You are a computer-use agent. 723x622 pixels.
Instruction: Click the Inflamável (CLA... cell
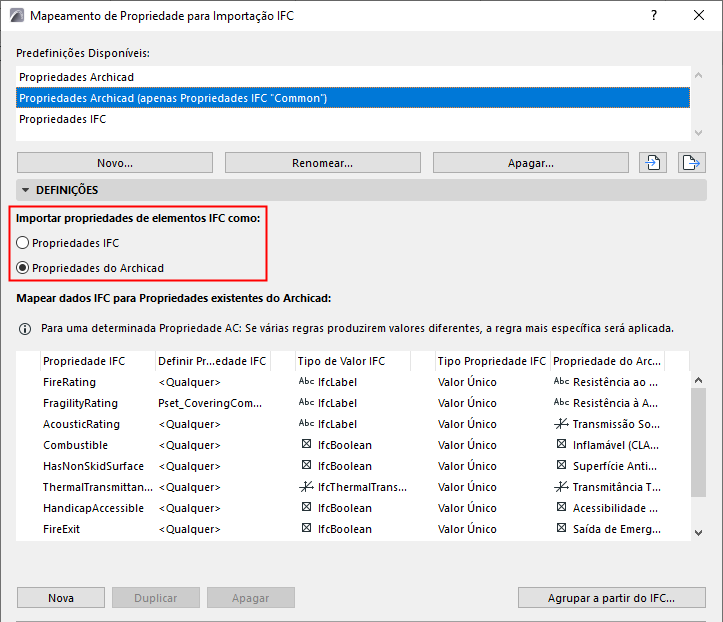[616, 445]
